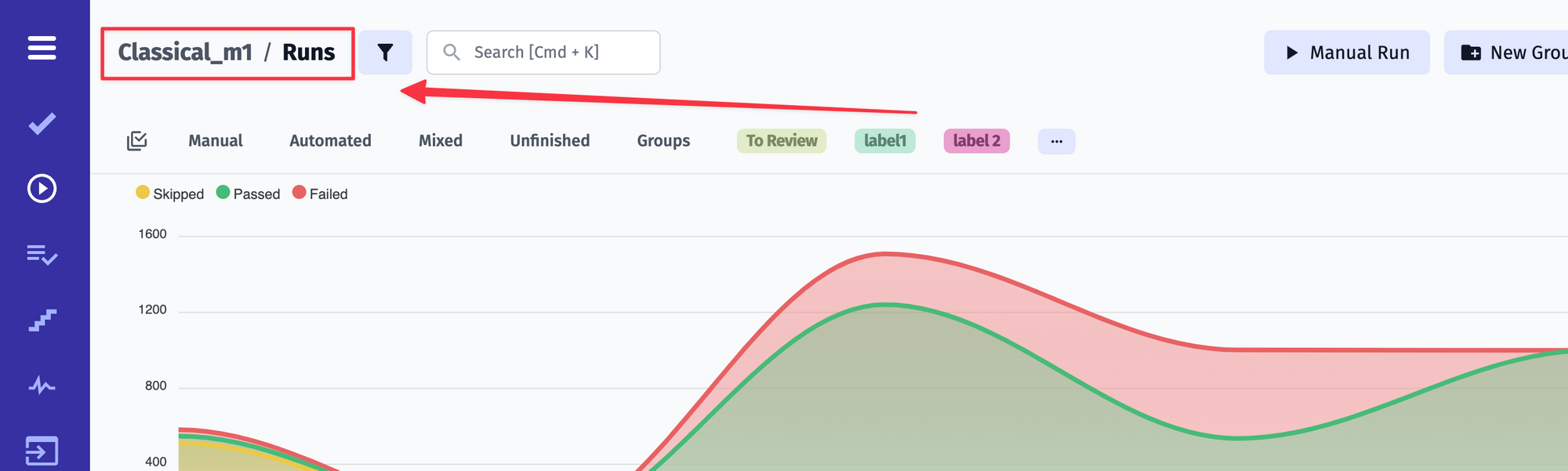Click the search magnifier icon

[452, 53]
